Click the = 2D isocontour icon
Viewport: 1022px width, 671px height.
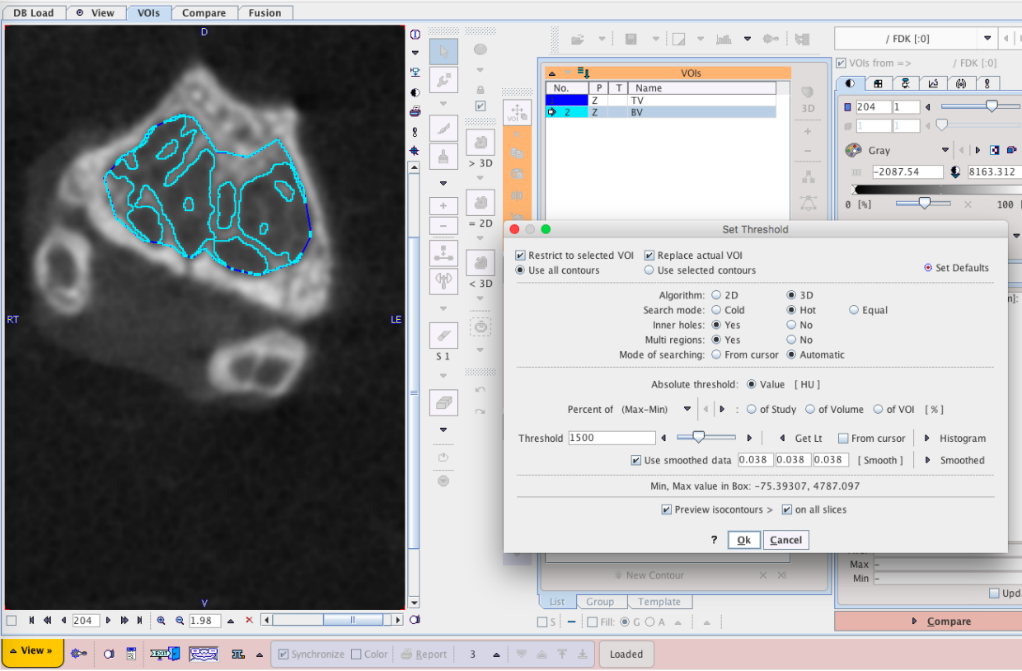pyautogui.click(x=481, y=203)
